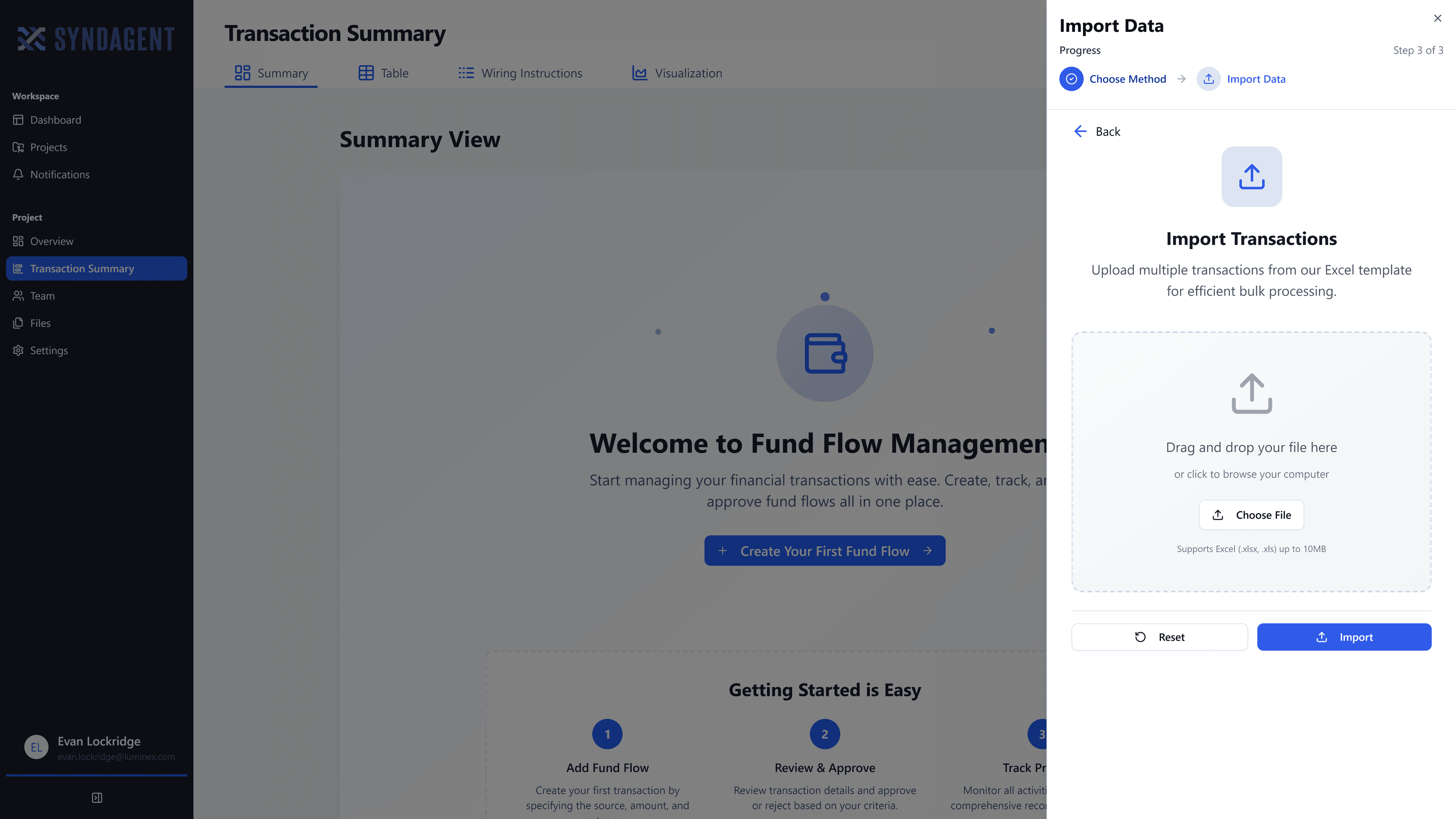Viewport: 1456px width, 819px height.
Task: Click the Evan Lockridge user name
Action: [x=99, y=741]
